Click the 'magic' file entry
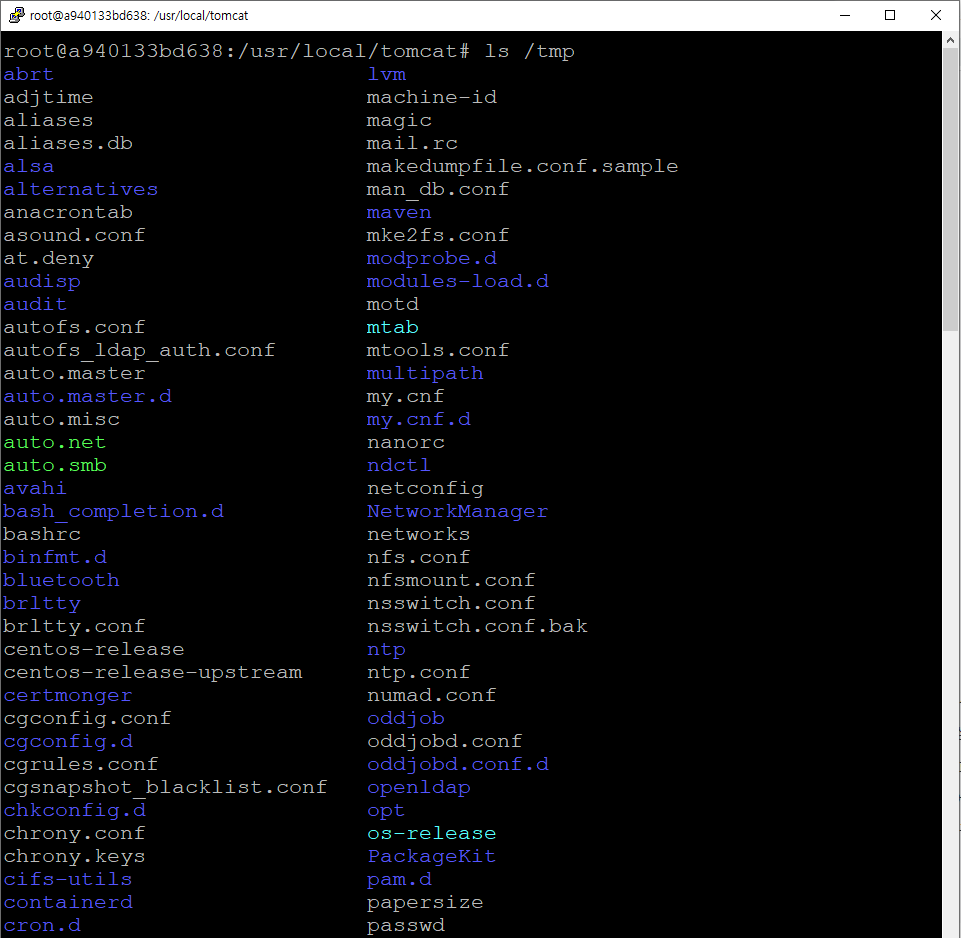Image resolution: width=961 pixels, height=938 pixels. tap(399, 121)
